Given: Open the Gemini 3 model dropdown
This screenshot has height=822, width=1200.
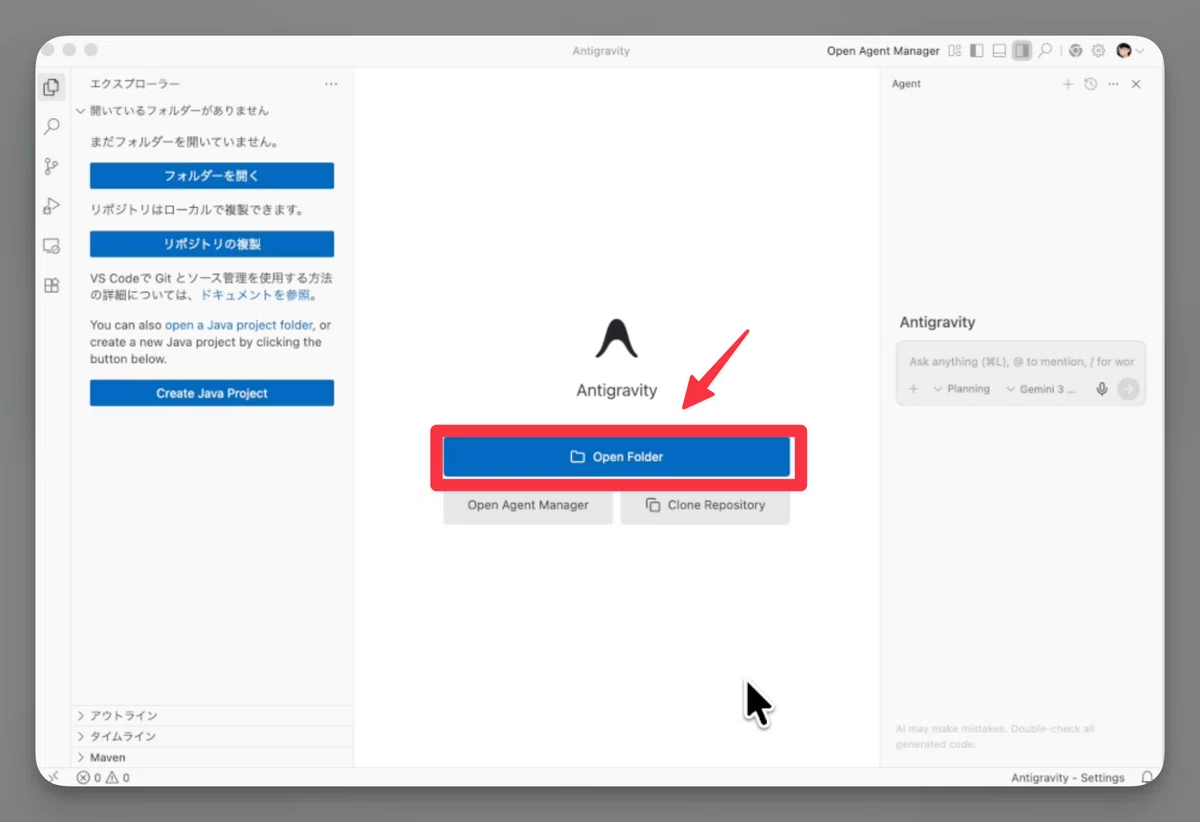Looking at the screenshot, I should pos(1041,389).
